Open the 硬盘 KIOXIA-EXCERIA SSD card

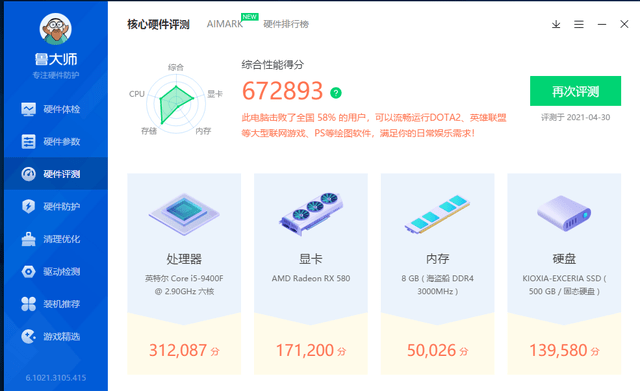[x=564, y=274]
